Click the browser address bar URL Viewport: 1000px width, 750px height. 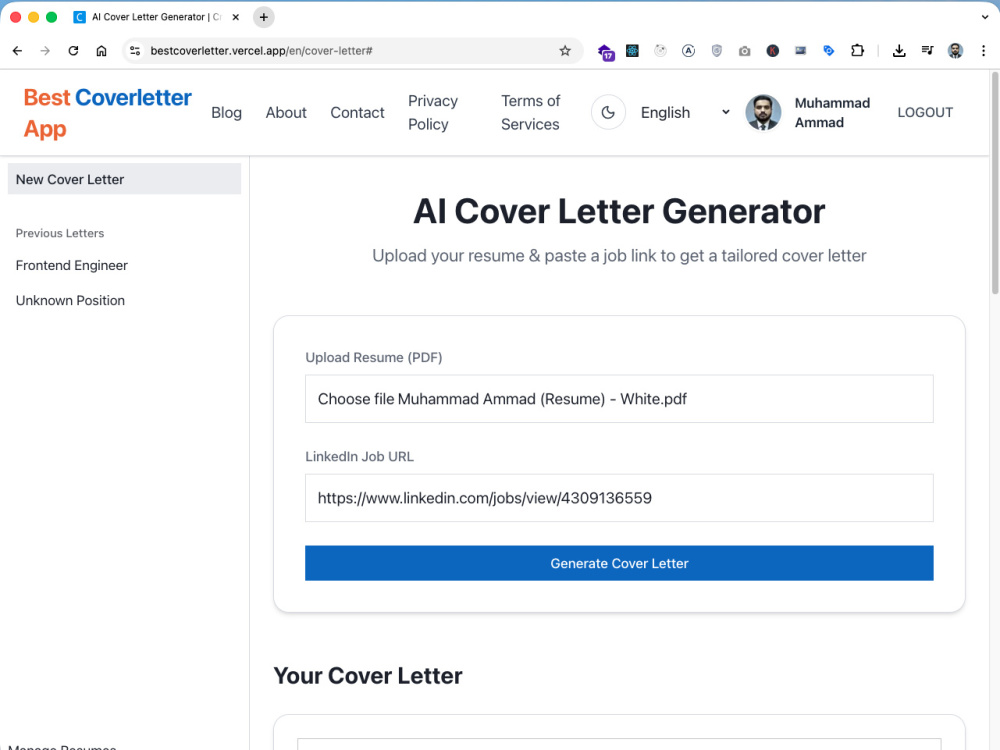pos(261,51)
